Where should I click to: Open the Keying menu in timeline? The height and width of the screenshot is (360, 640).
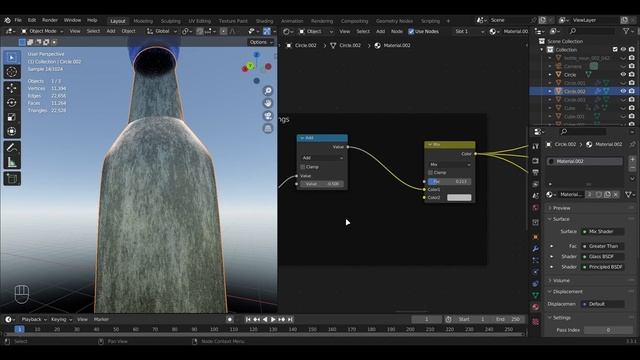coord(61,320)
